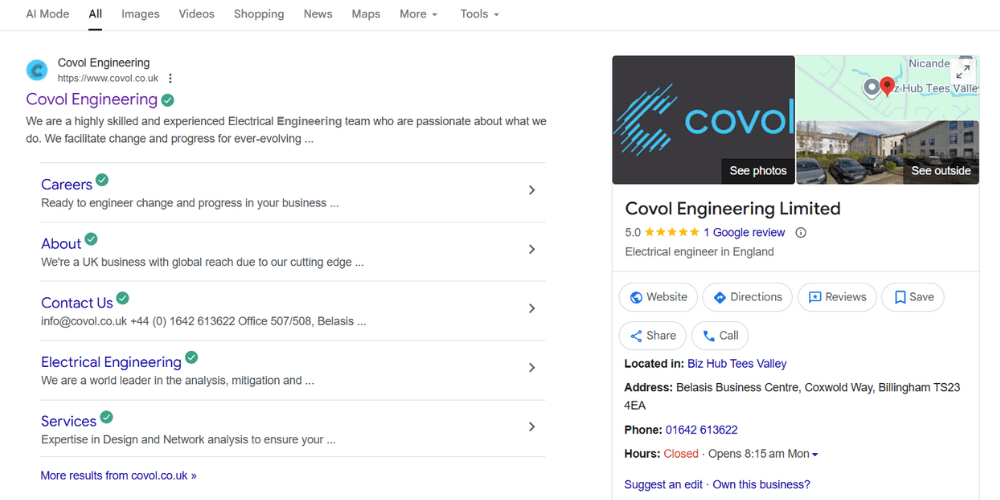
Task: Click More results from covol.co.uk link
Action: tap(118, 476)
